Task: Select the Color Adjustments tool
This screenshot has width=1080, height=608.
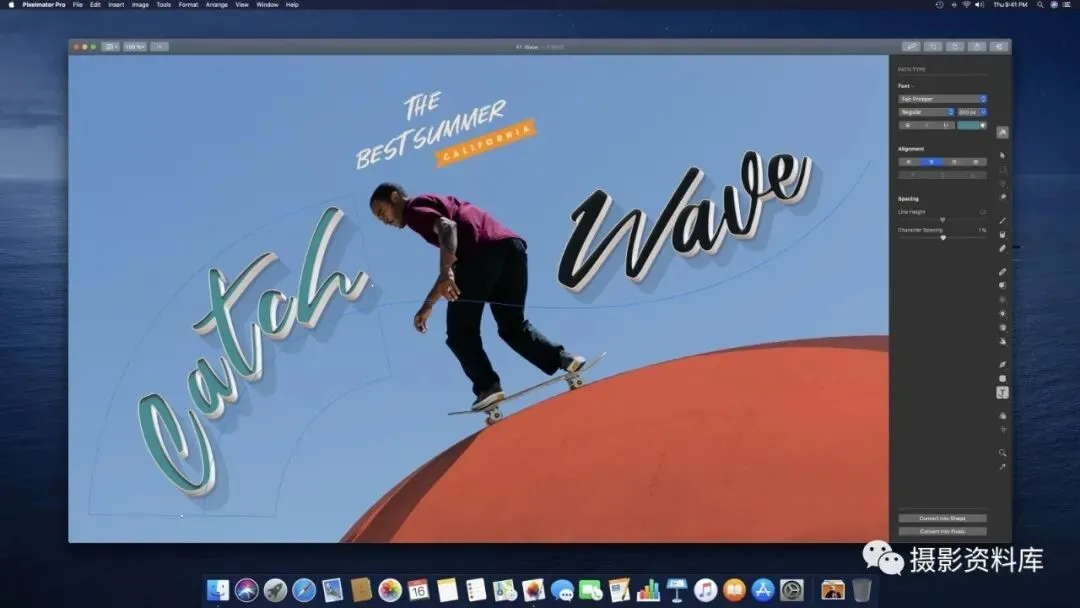Action: click(1002, 416)
